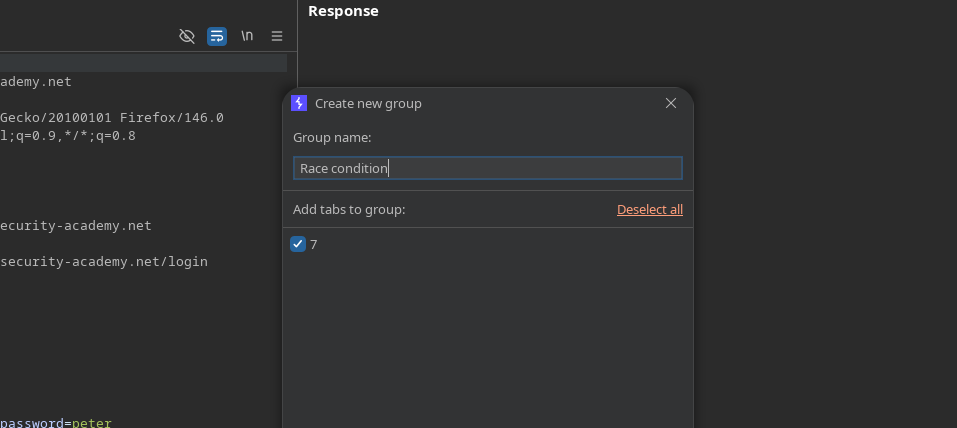Image resolution: width=957 pixels, height=428 pixels.
Task: Click the 'Add tabs to group:' label
Action: [x=349, y=210]
